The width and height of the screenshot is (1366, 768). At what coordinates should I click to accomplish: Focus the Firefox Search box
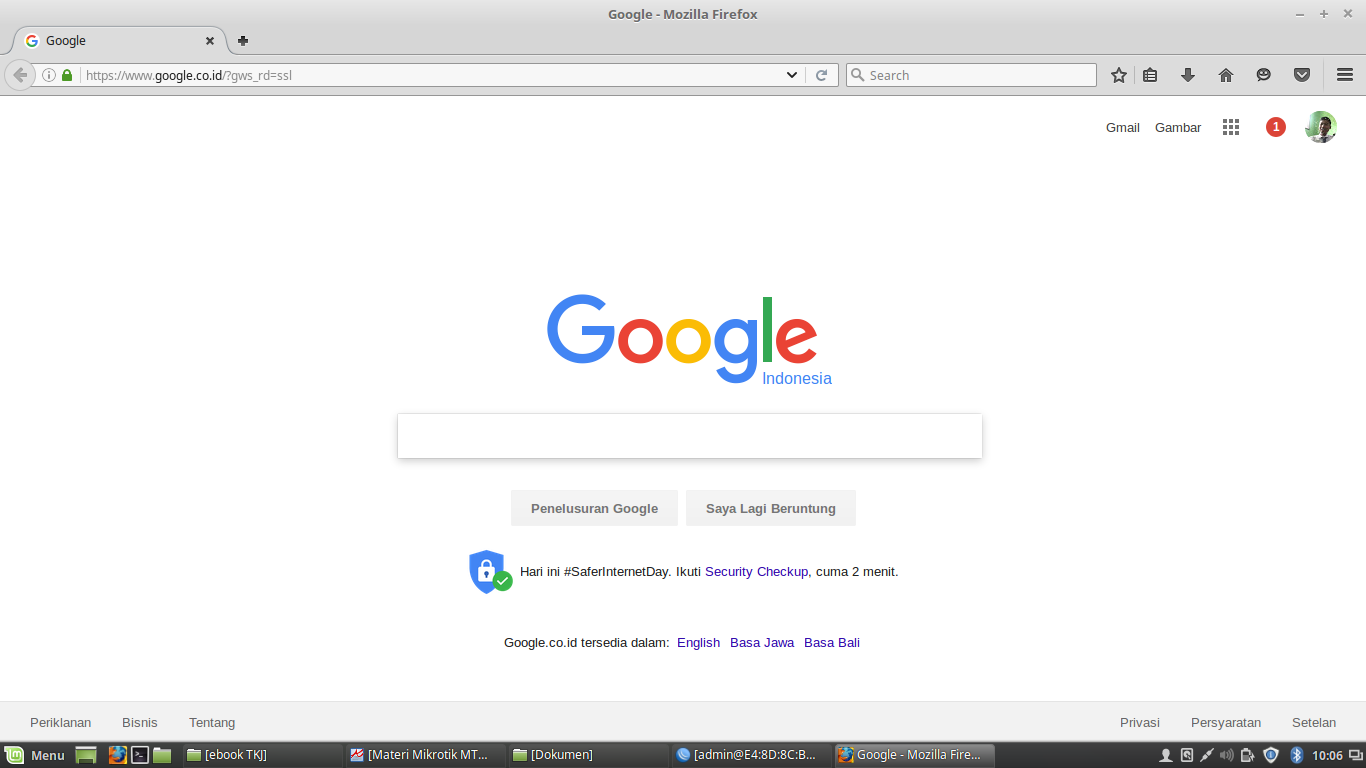tap(971, 75)
